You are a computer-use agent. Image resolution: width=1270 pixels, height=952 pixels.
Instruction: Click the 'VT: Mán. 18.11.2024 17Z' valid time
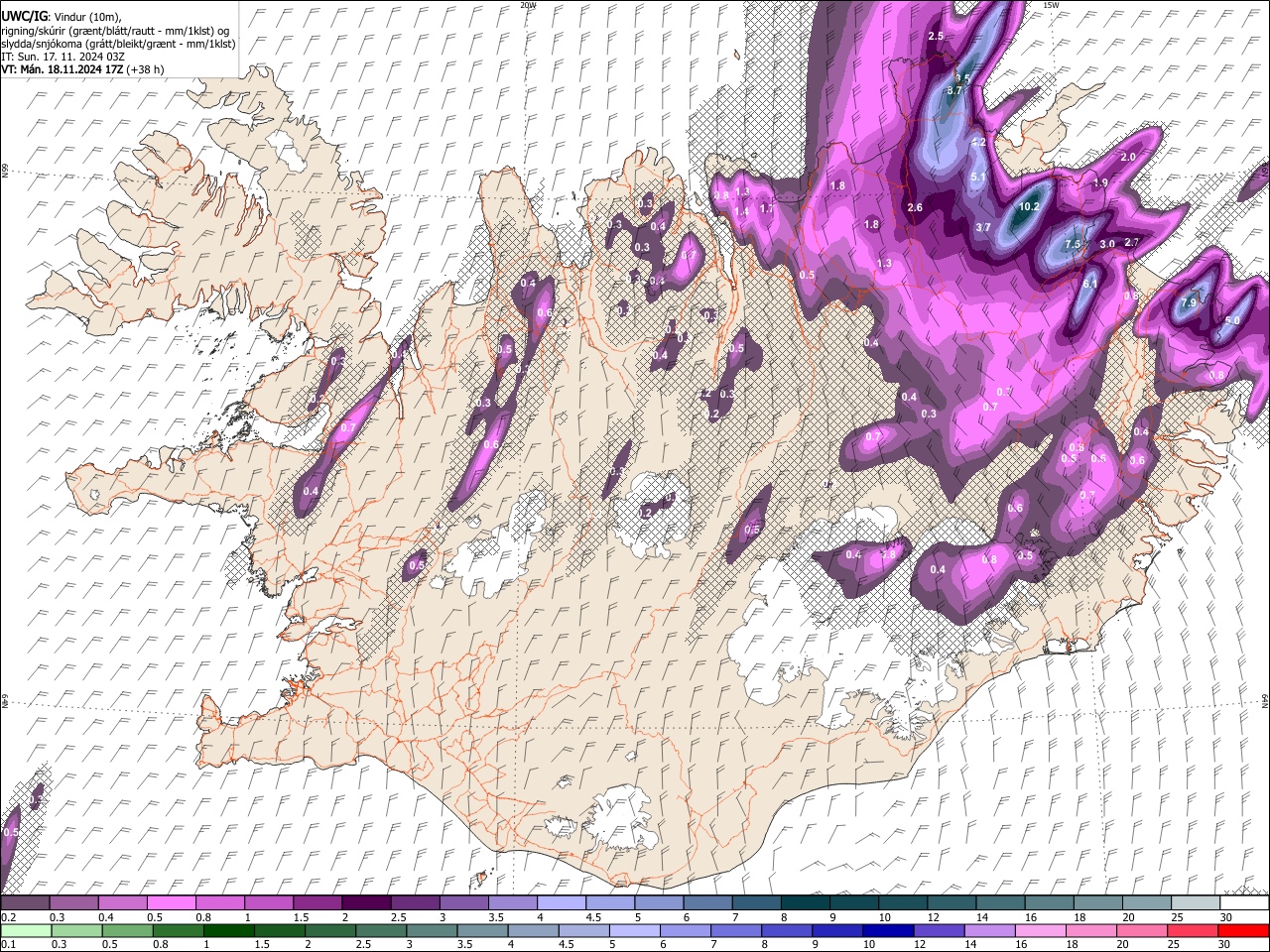tap(62, 69)
